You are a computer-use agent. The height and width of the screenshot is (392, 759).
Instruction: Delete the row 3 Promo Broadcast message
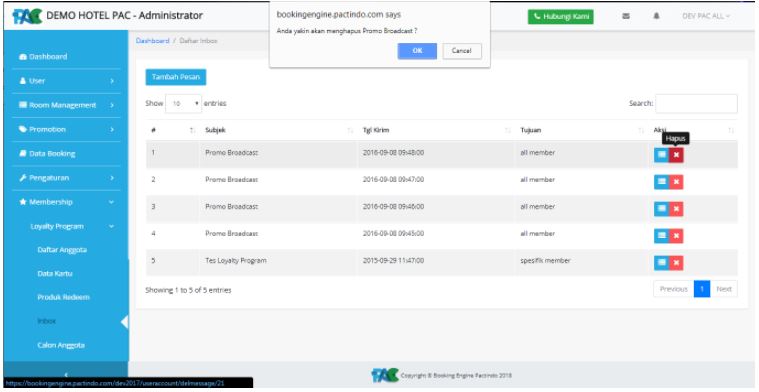point(676,209)
